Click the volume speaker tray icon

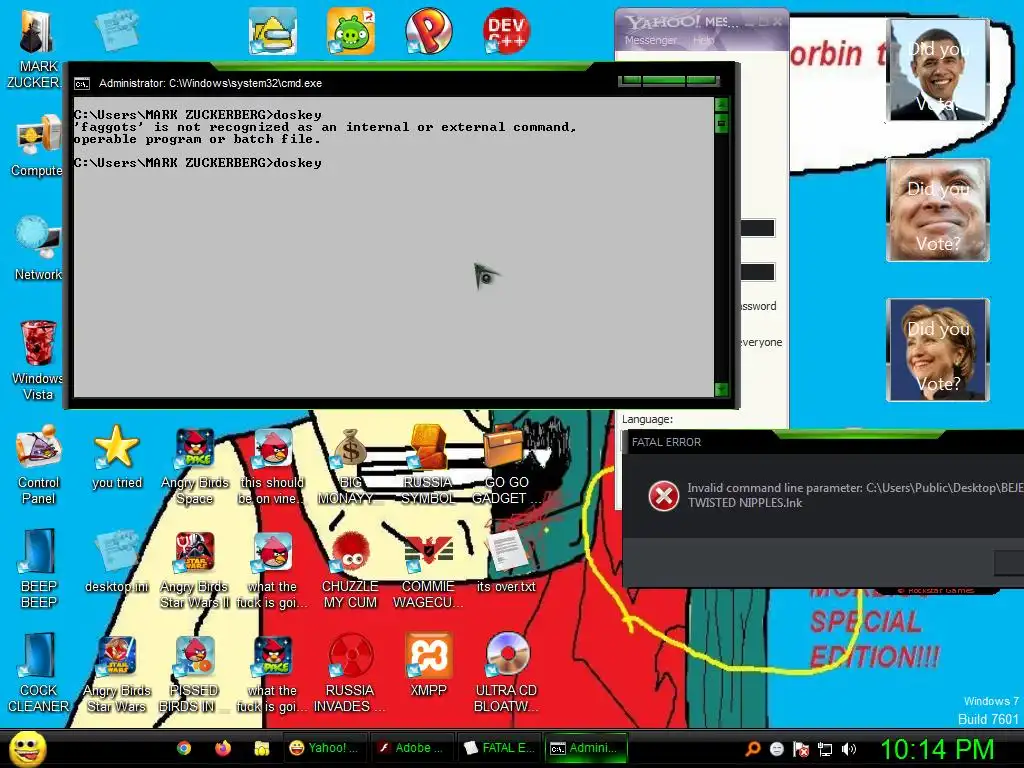pyautogui.click(x=849, y=749)
